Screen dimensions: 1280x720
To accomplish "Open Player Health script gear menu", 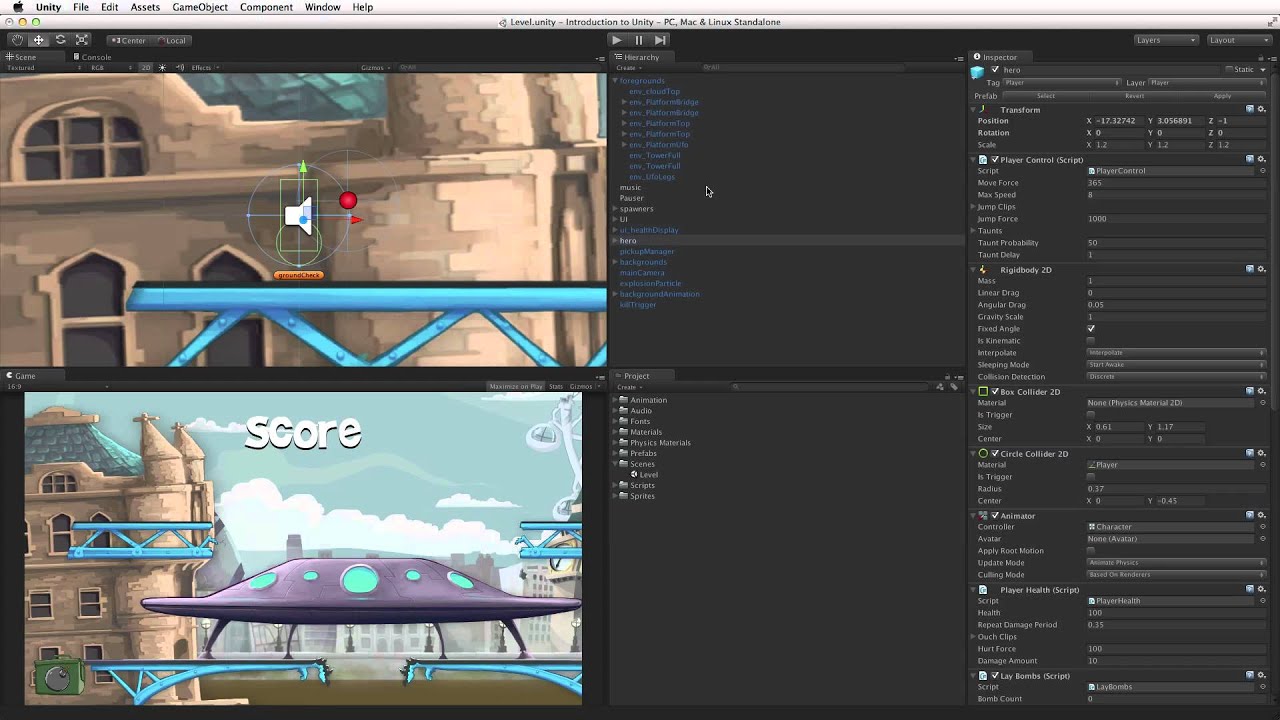I will coord(1262,589).
